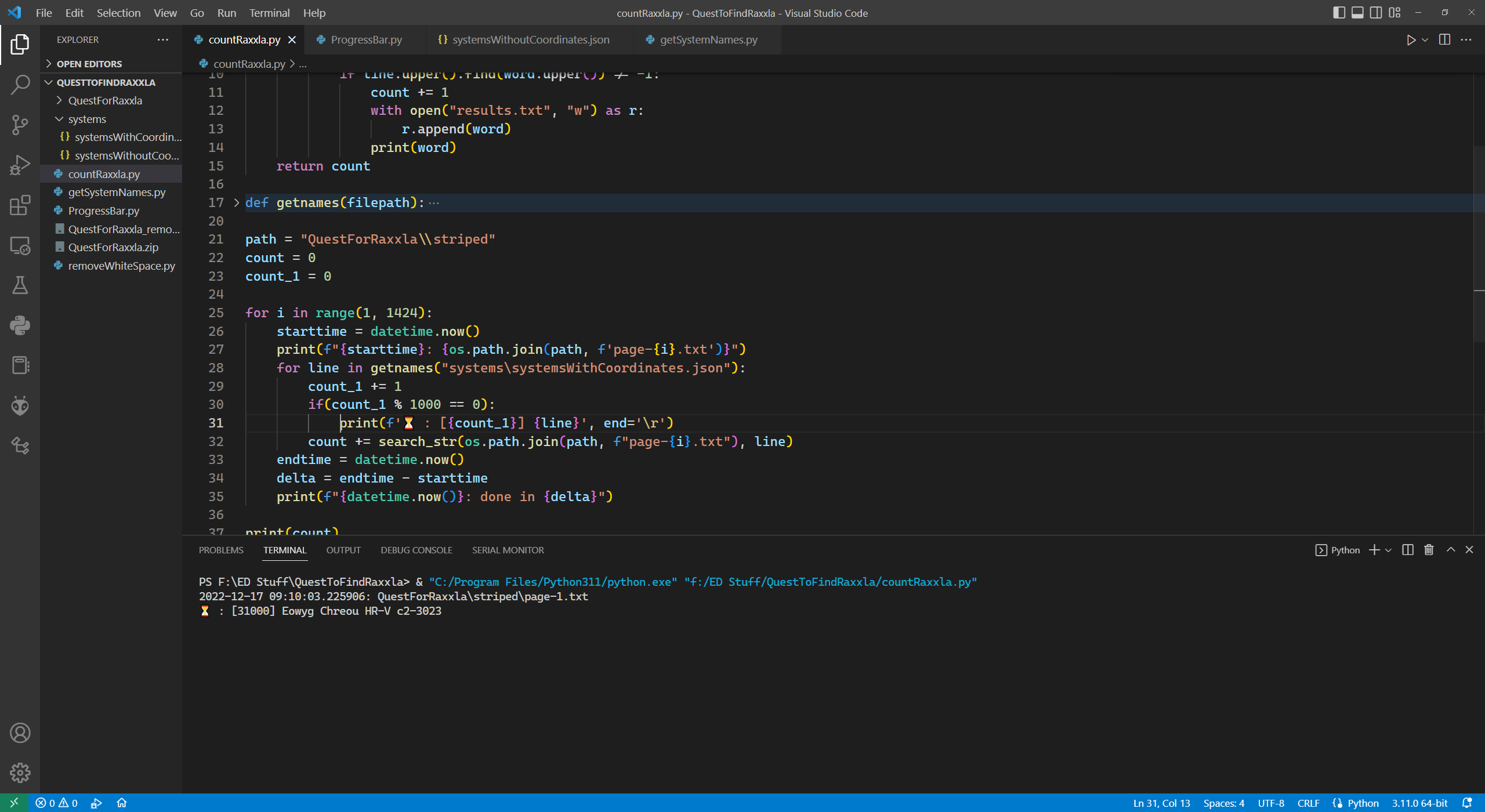Click status bar run/debug icon
1485x812 pixels.
[96, 803]
